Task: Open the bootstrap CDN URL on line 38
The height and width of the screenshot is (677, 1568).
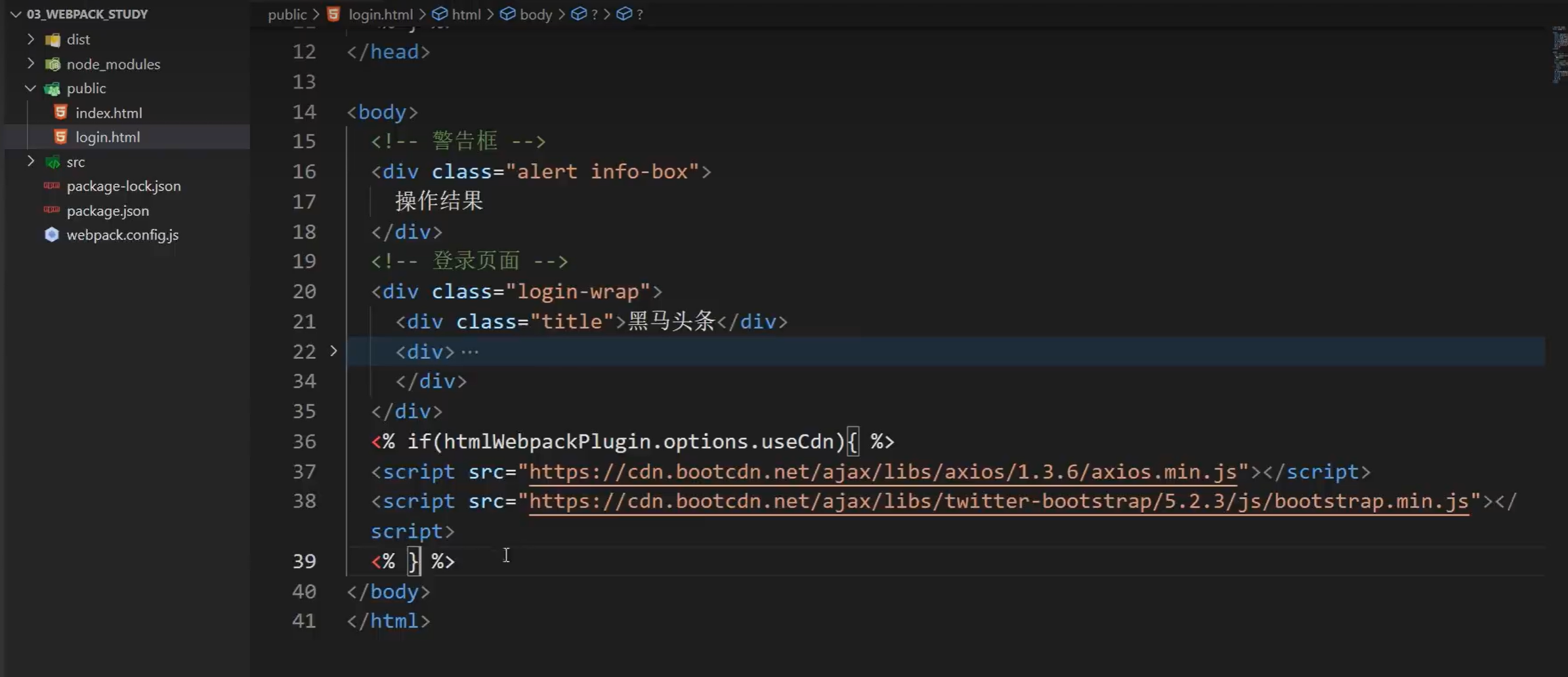Action: 998,502
